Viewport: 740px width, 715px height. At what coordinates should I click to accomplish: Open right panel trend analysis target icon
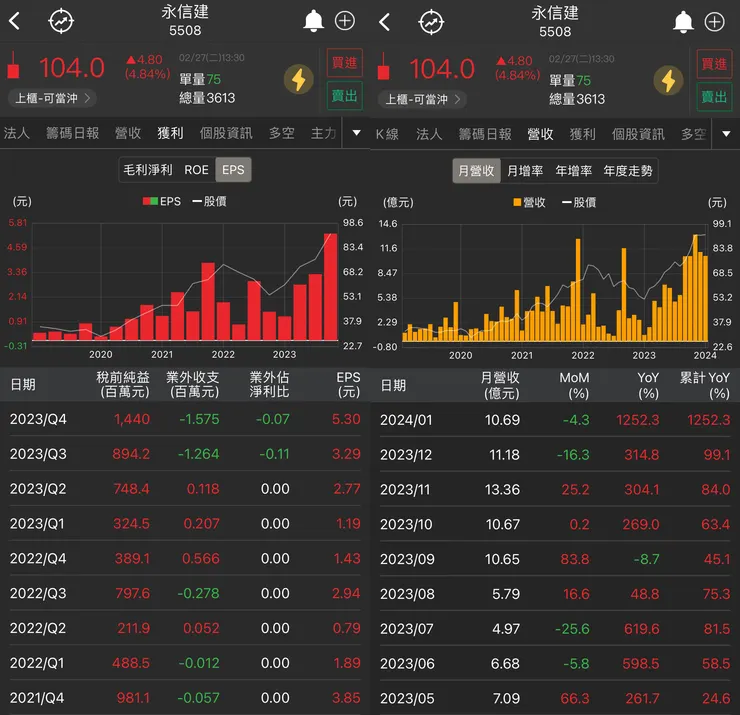[x=431, y=22]
